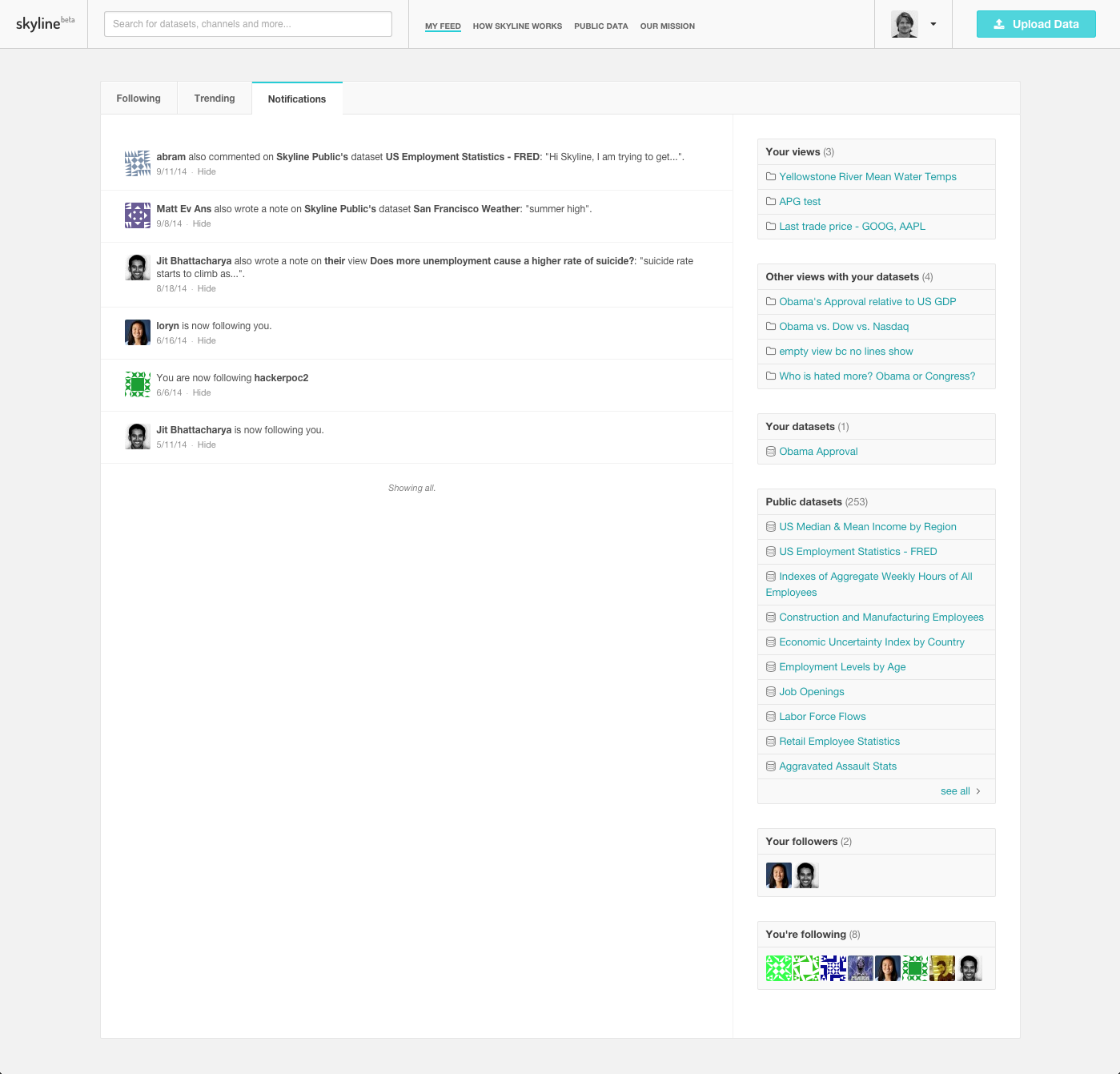Hide the 9/8/14 Matt Ev Ans notification
This screenshot has width=1120, height=1074.
202,223
